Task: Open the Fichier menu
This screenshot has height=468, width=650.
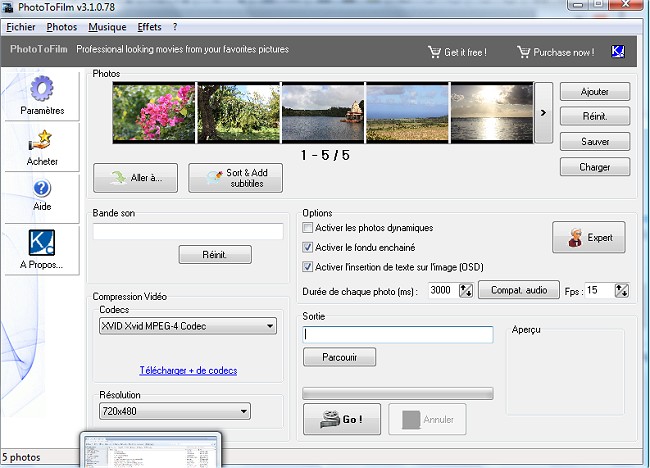Action: tap(21, 27)
